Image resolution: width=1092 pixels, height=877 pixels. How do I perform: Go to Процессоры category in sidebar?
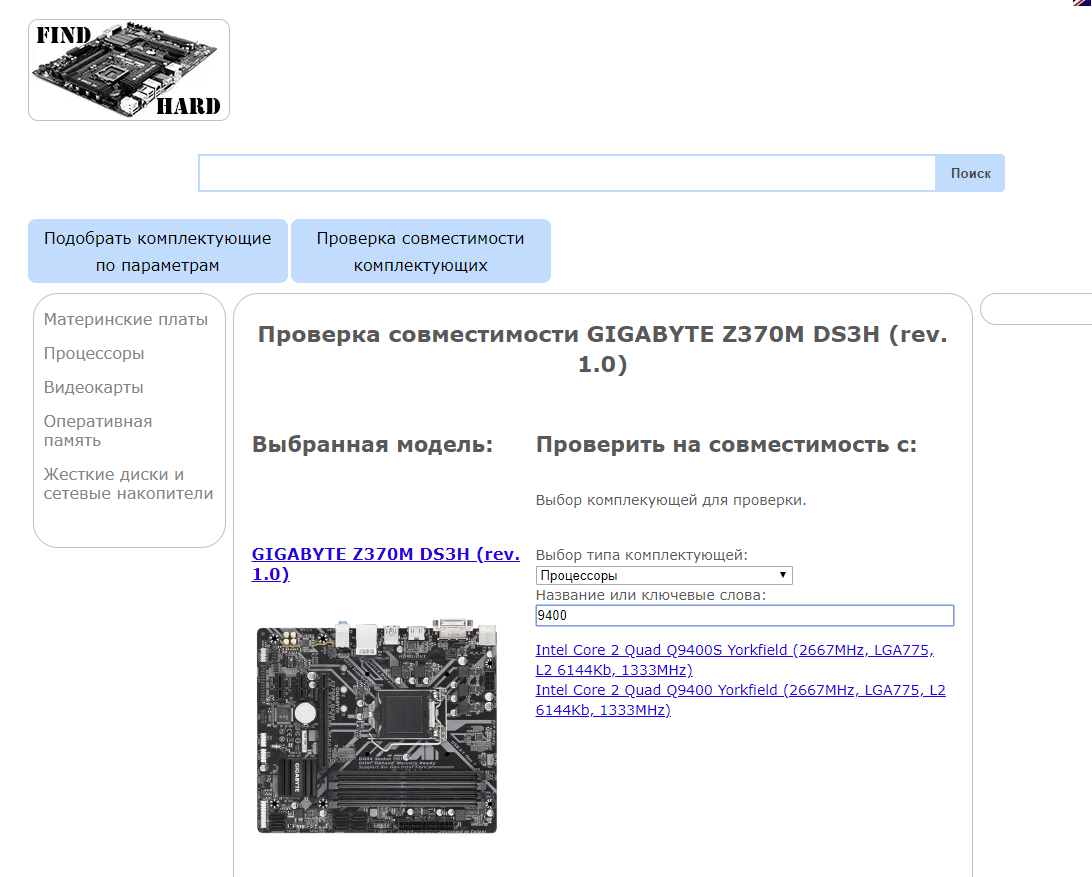(94, 353)
